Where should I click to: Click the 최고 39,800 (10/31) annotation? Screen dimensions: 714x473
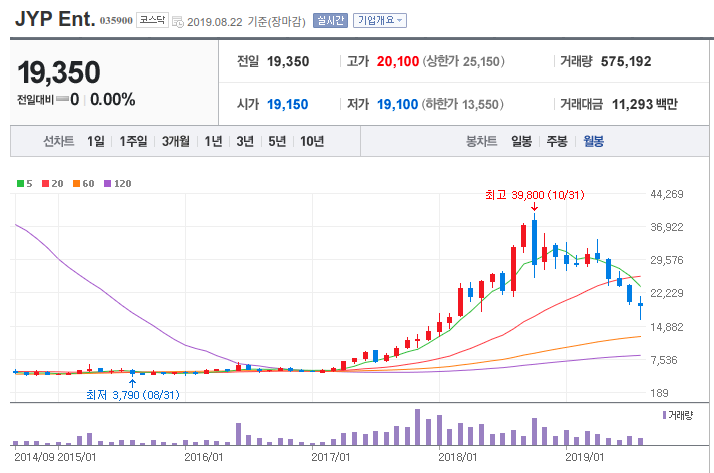[535, 195]
